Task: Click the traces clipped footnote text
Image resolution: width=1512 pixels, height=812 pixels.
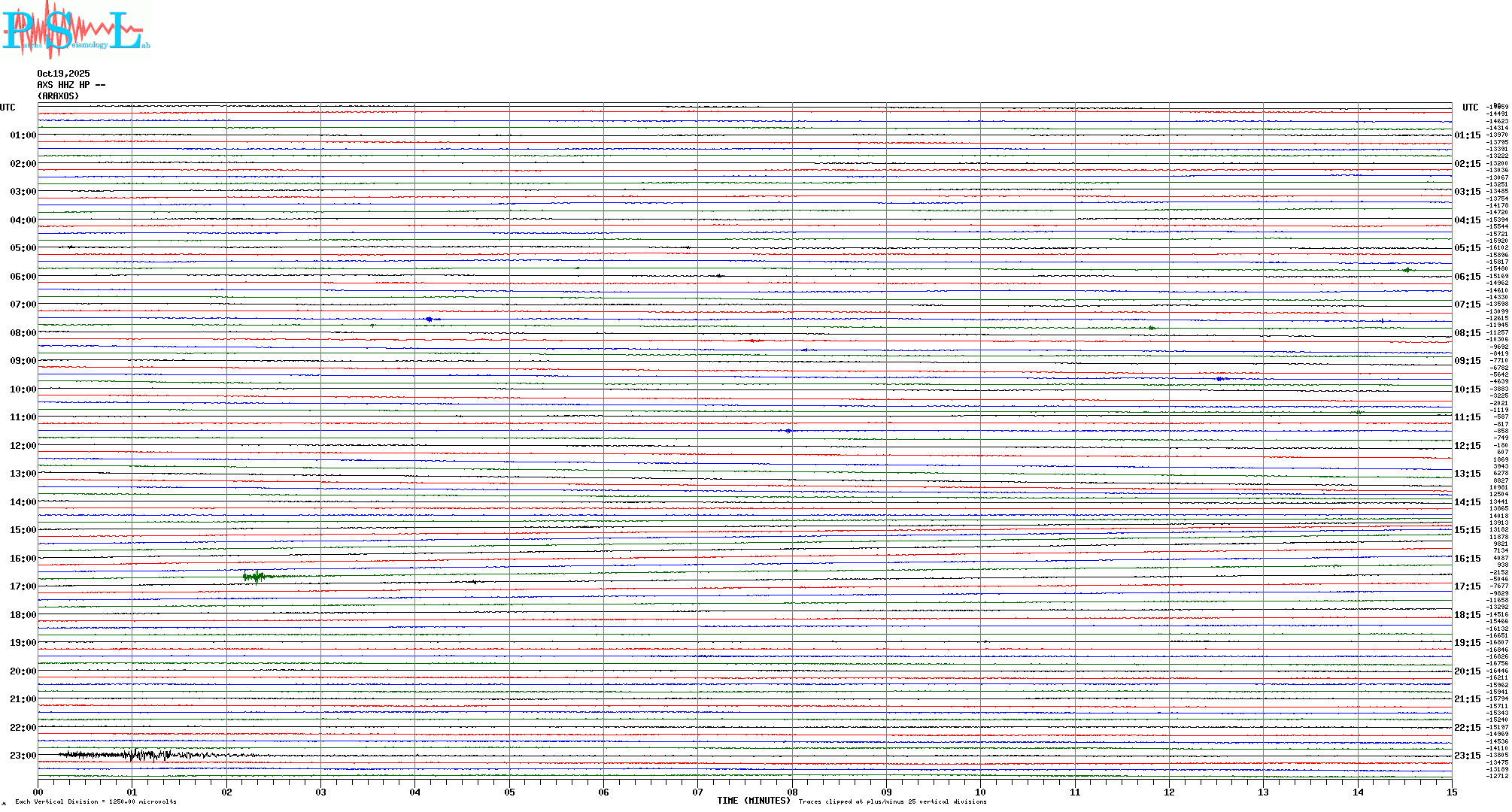Action: coord(892,802)
